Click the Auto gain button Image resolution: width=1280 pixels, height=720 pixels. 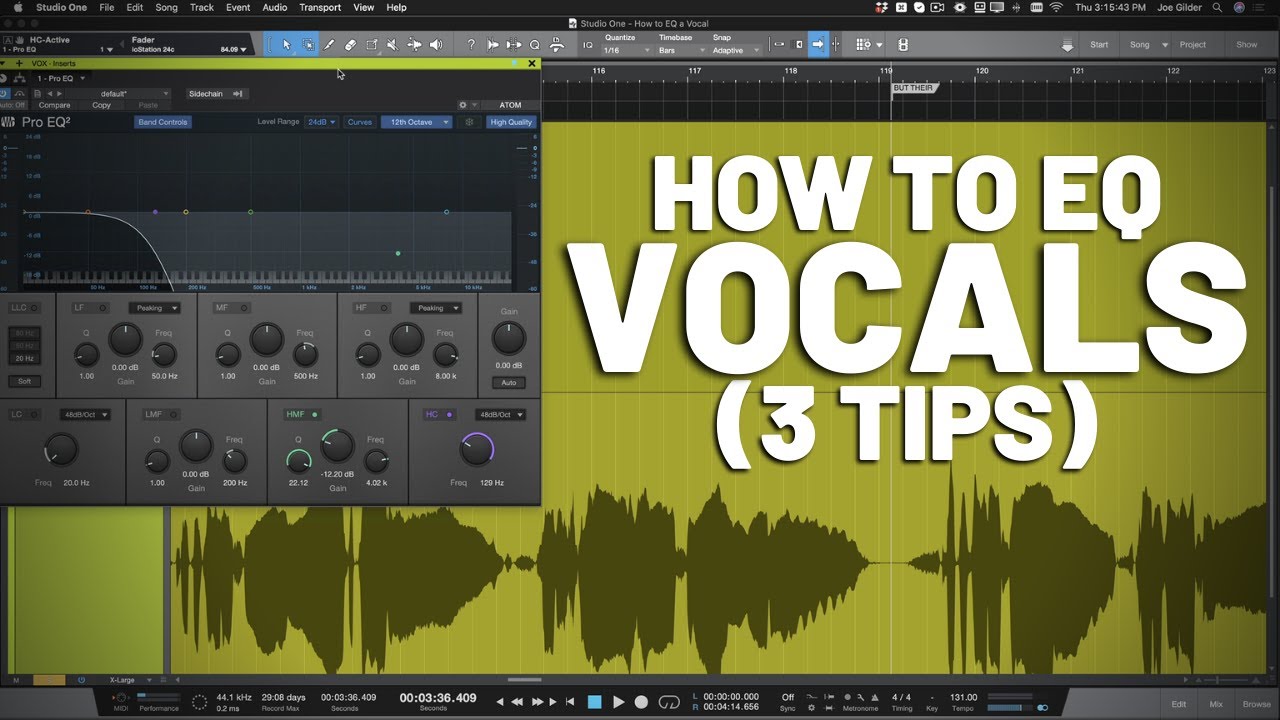(508, 383)
